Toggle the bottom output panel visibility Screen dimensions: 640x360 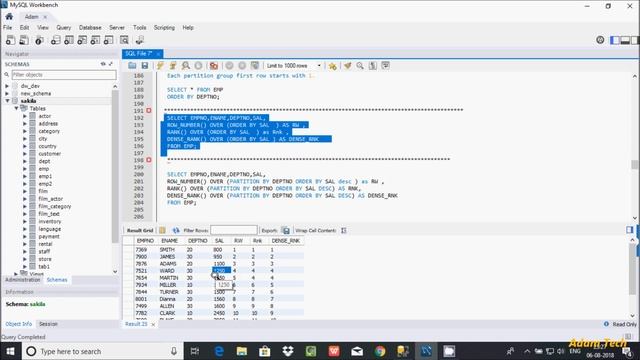[x=625, y=40]
